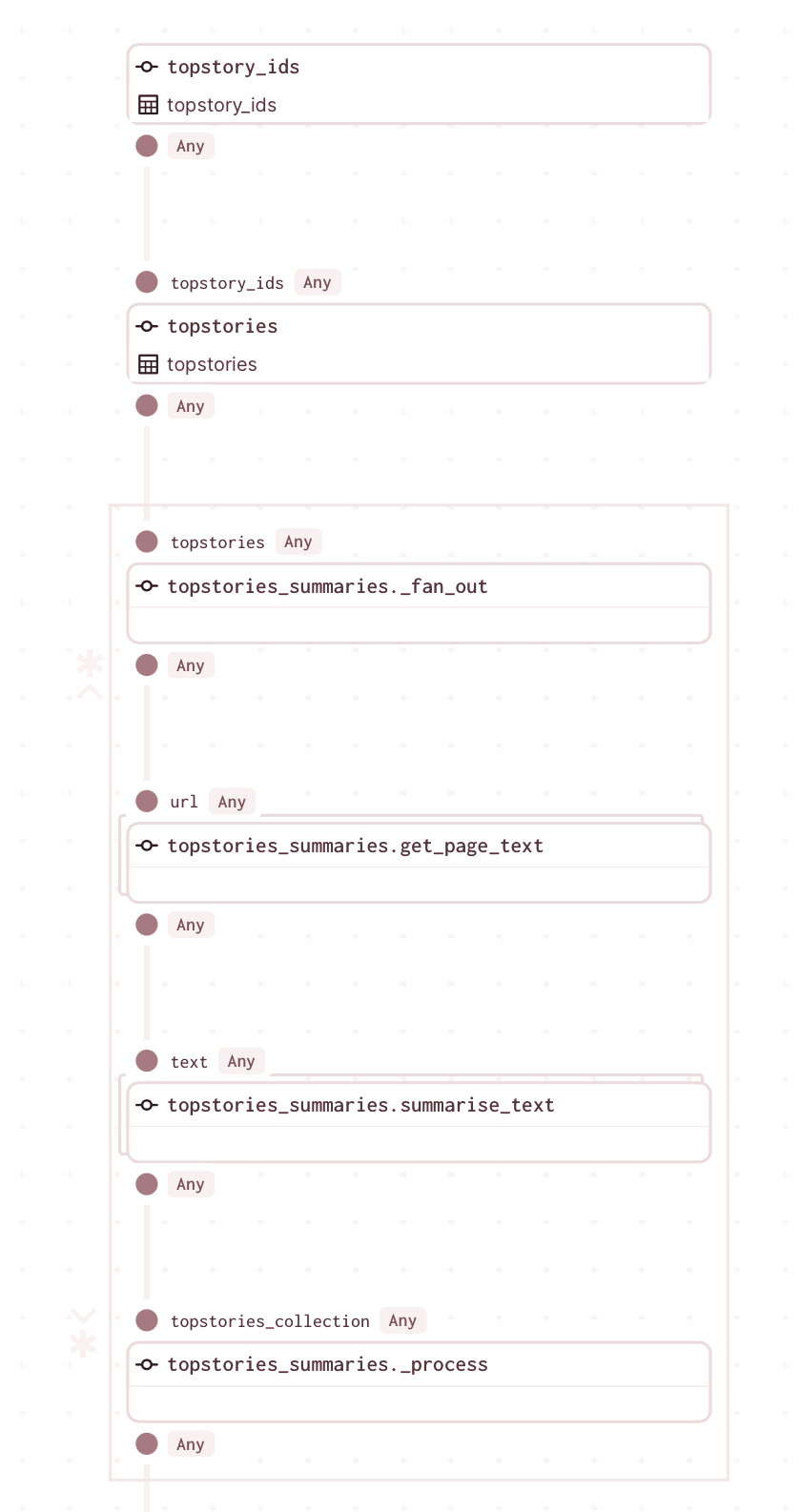
Task: Select the topstories_summaries.summarise_text node title
Action: (x=360, y=1105)
